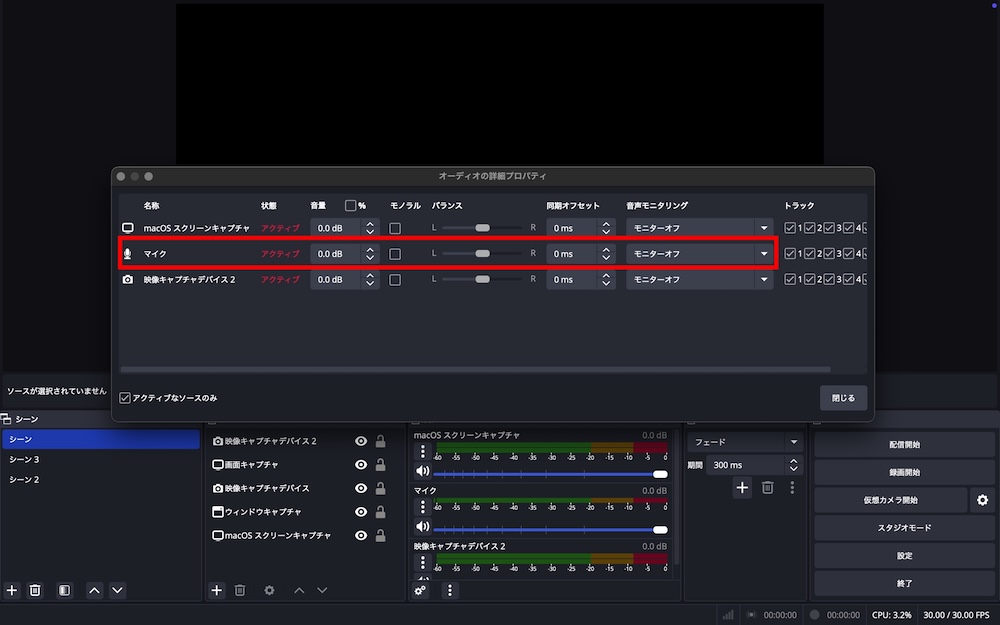Lock the 画面キャプチャ source
1000x625 pixels.
(x=380, y=464)
